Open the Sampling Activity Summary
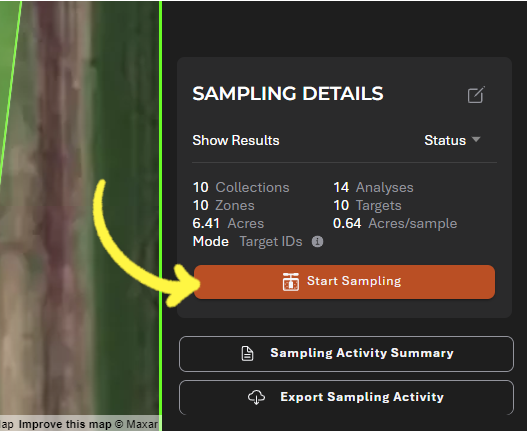This screenshot has height=432, width=528. point(346,354)
